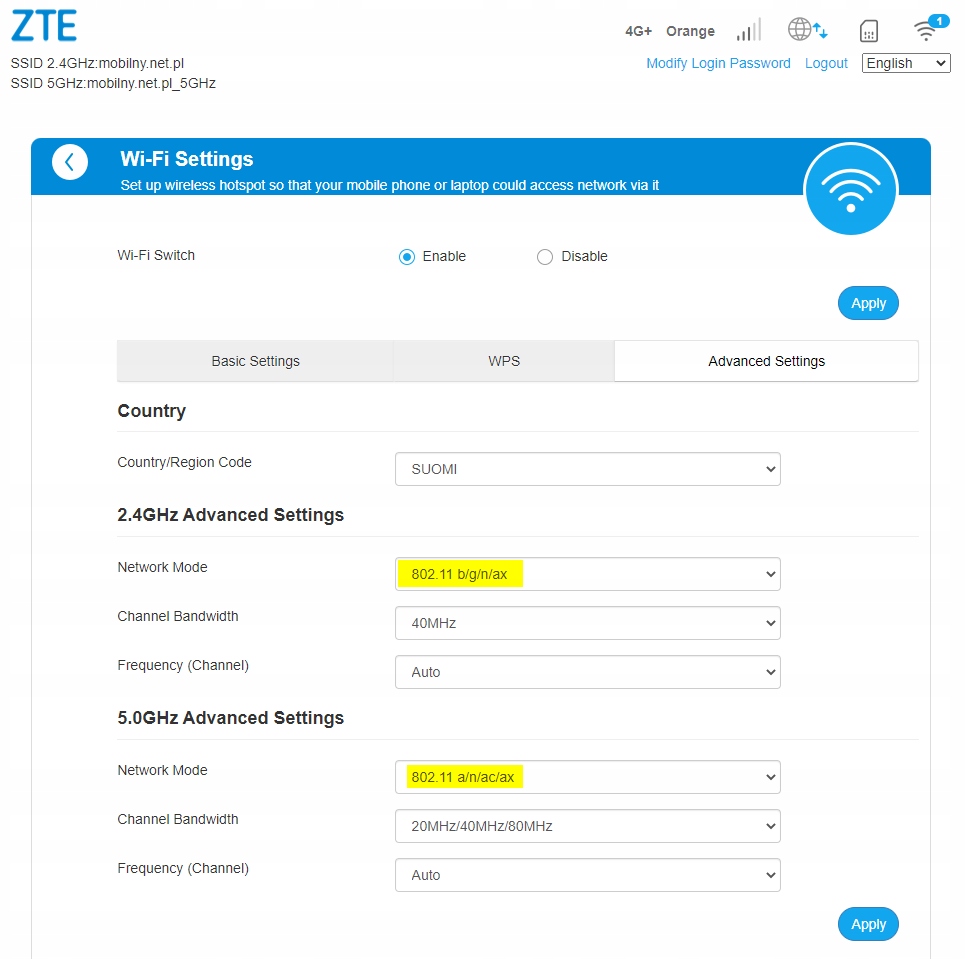Click the Wi-Fi connected devices icon
Screen dimensions: 966x959
pos(928,30)
